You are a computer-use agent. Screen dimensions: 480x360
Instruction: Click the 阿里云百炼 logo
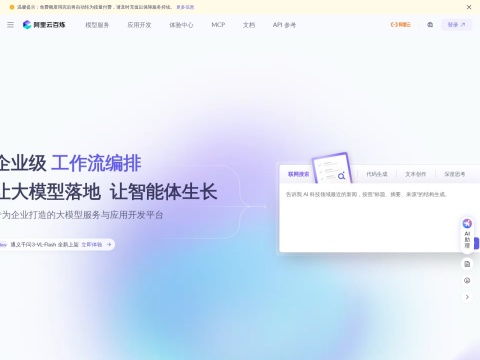tap(44, 25)
